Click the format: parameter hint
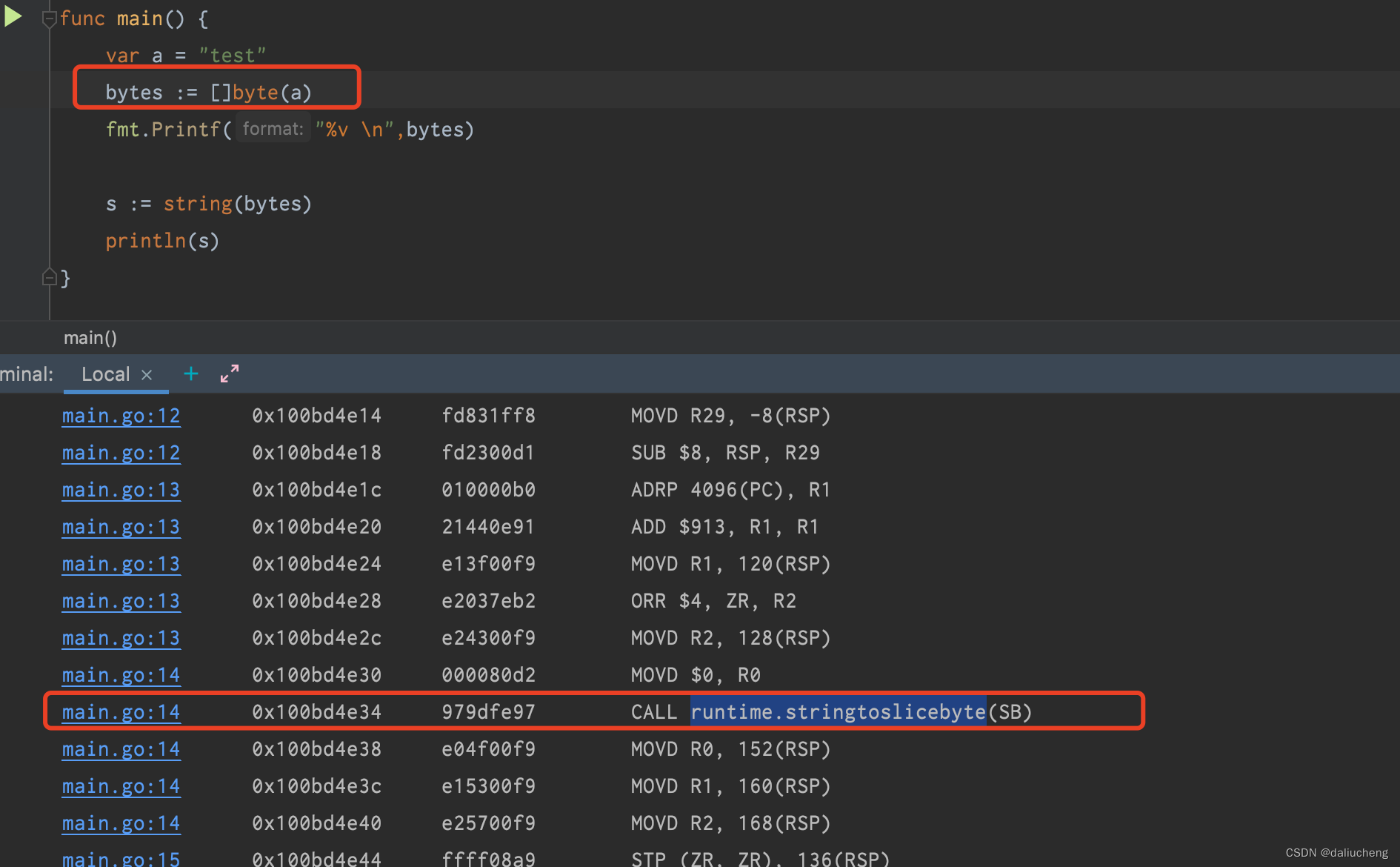 coord(273,129)
